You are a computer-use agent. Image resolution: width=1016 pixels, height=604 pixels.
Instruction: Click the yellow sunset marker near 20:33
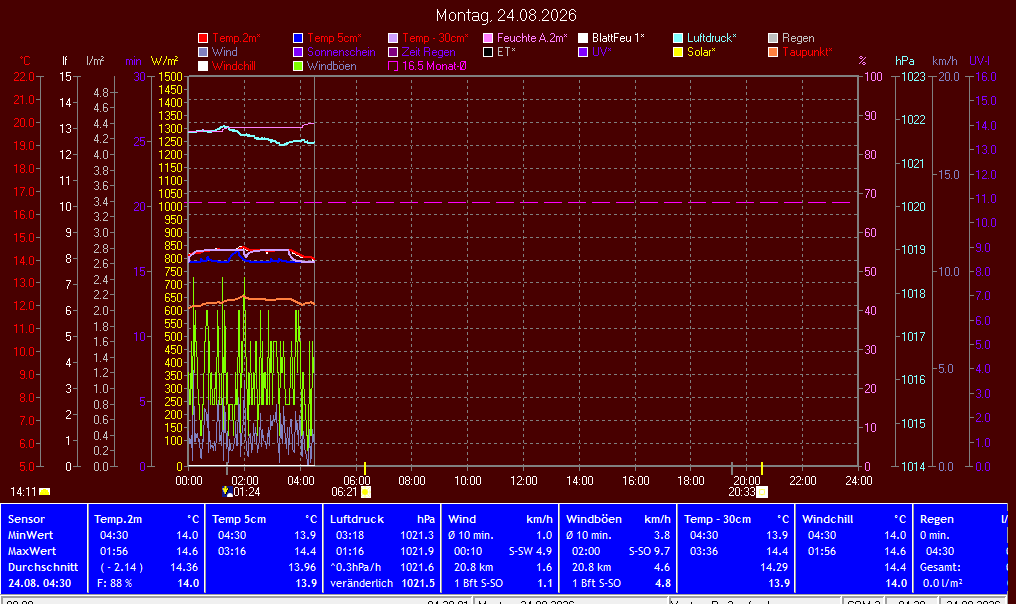pos(762,469)
